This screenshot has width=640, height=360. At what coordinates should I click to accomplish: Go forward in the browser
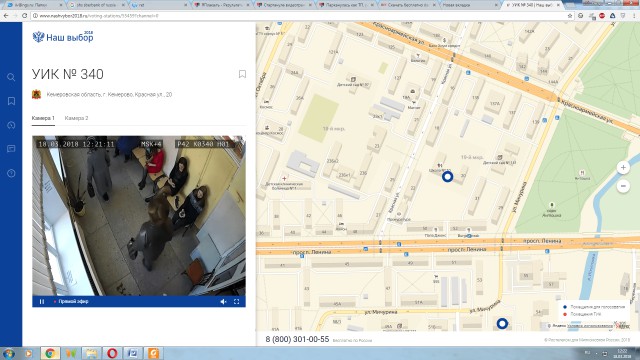coord(15,16)
